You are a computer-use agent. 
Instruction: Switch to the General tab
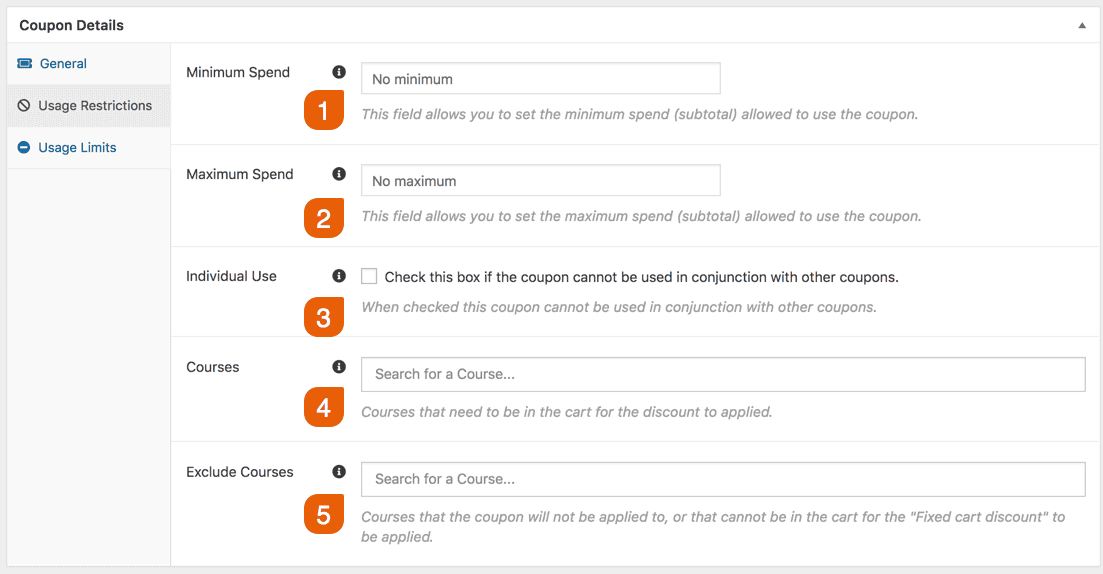tap(89, 63)
